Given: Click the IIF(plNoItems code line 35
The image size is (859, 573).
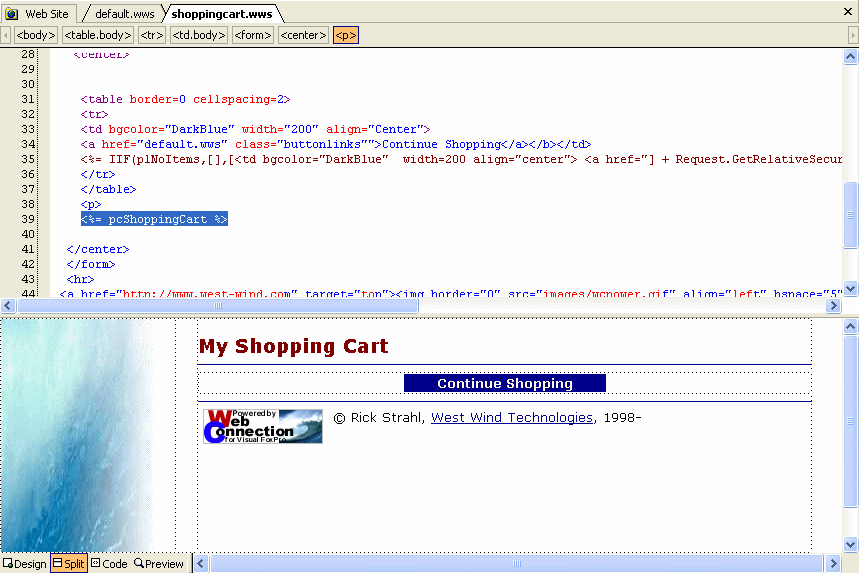Looking at the screenshot, I should (x=461, y=159).
